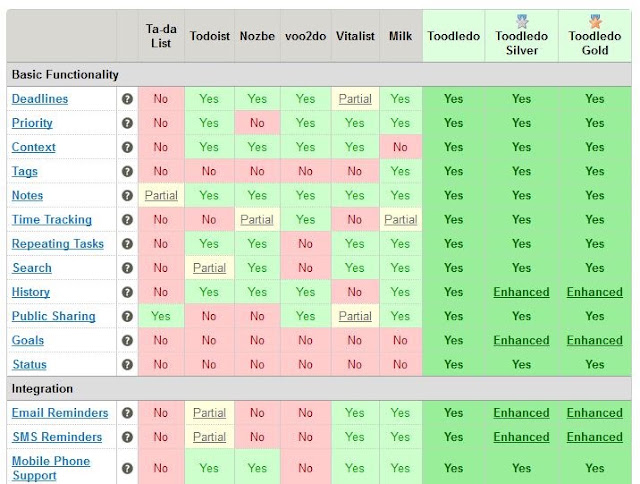Image resolution: width=640 pixels, height=484 pixels.
Task: Click Enhanced link for Toodledo Gold Goals
Action: pos(595,340)
